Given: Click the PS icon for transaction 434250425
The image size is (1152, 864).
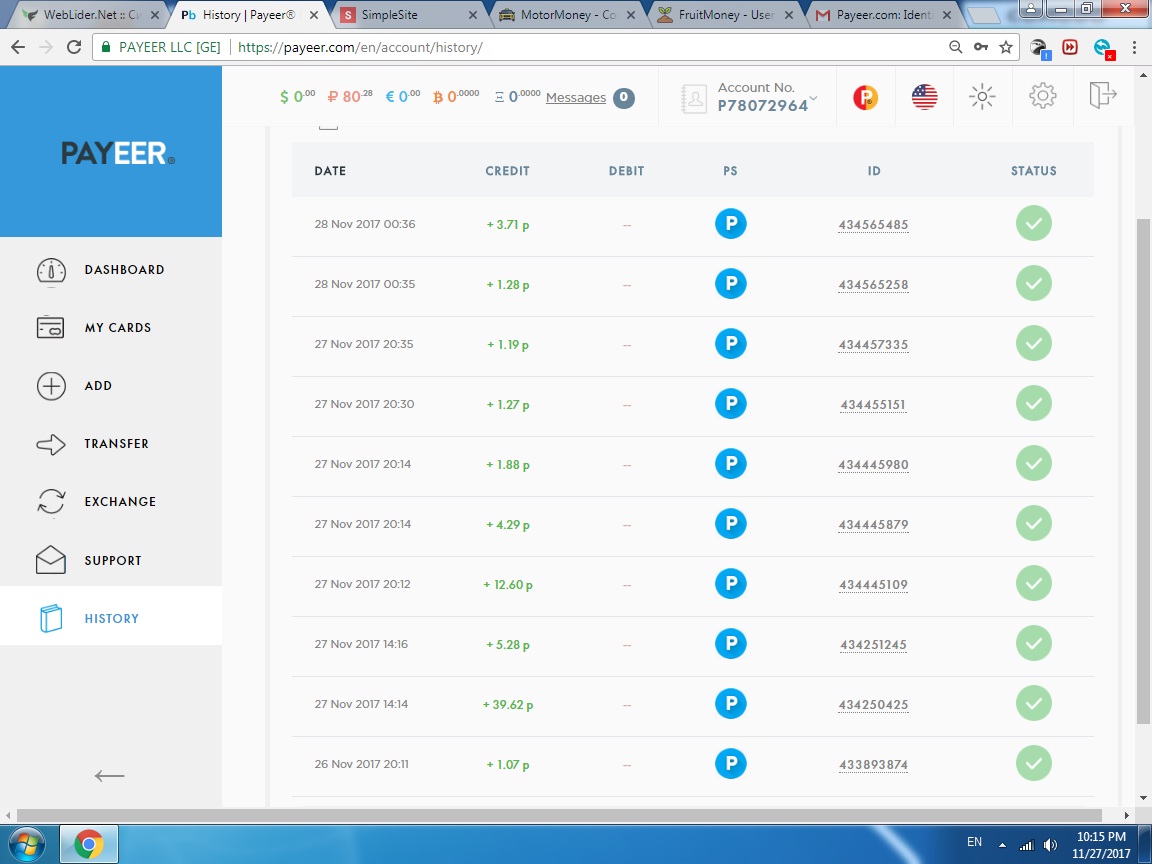Looking at the screenshot, I should (730, 704).
